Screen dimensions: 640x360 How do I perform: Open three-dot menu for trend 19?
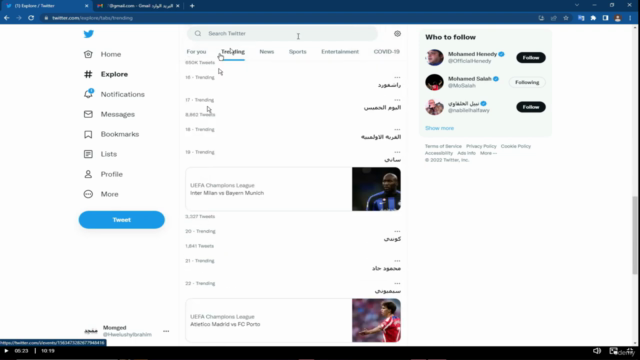397,152
